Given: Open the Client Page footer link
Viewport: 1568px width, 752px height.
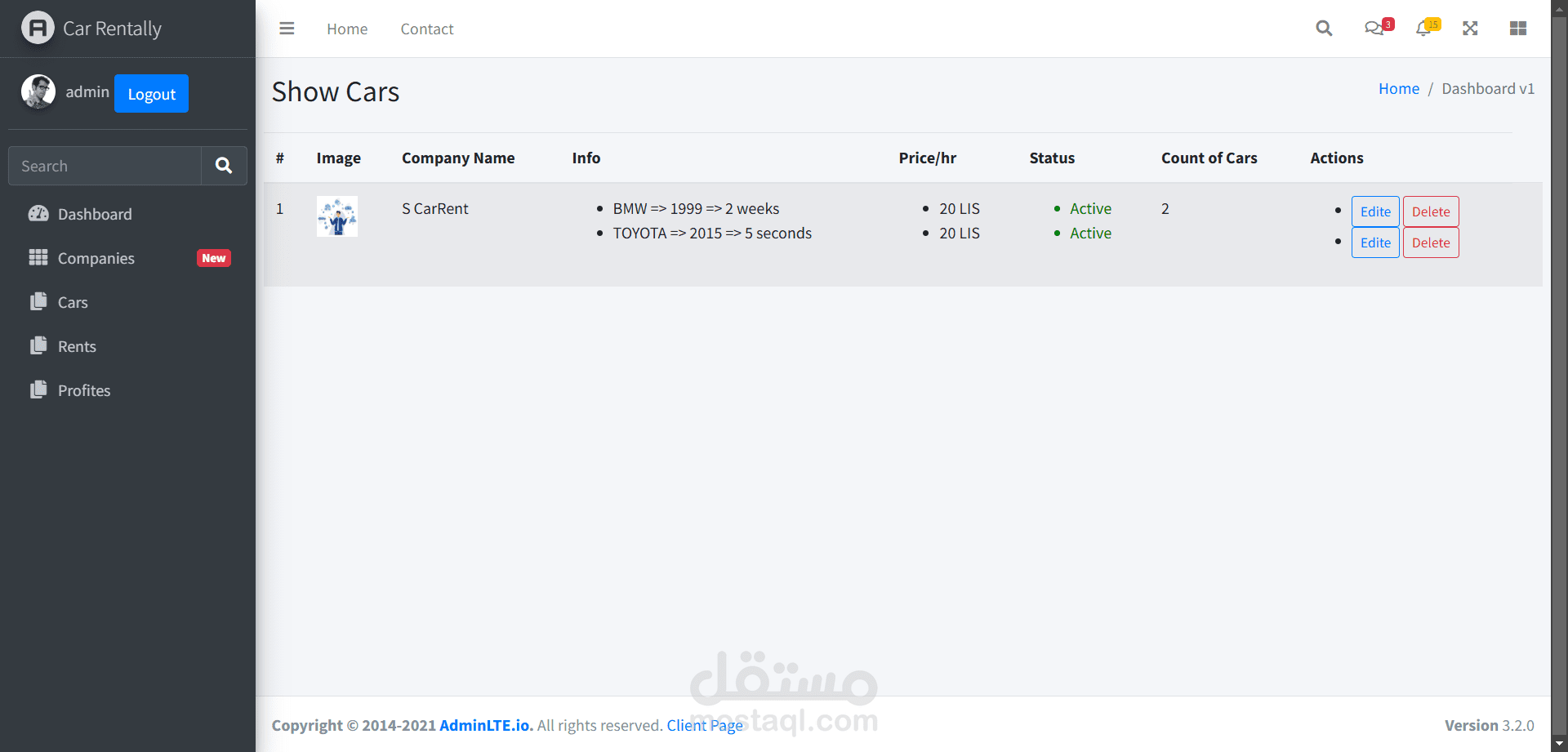Looking at the screenshot, I should (x=705, y=725).
